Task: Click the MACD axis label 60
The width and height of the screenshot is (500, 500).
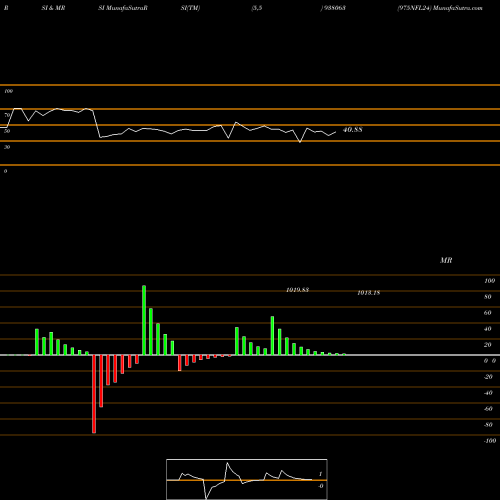Action: pyautogui.click(x=488, y=313)
